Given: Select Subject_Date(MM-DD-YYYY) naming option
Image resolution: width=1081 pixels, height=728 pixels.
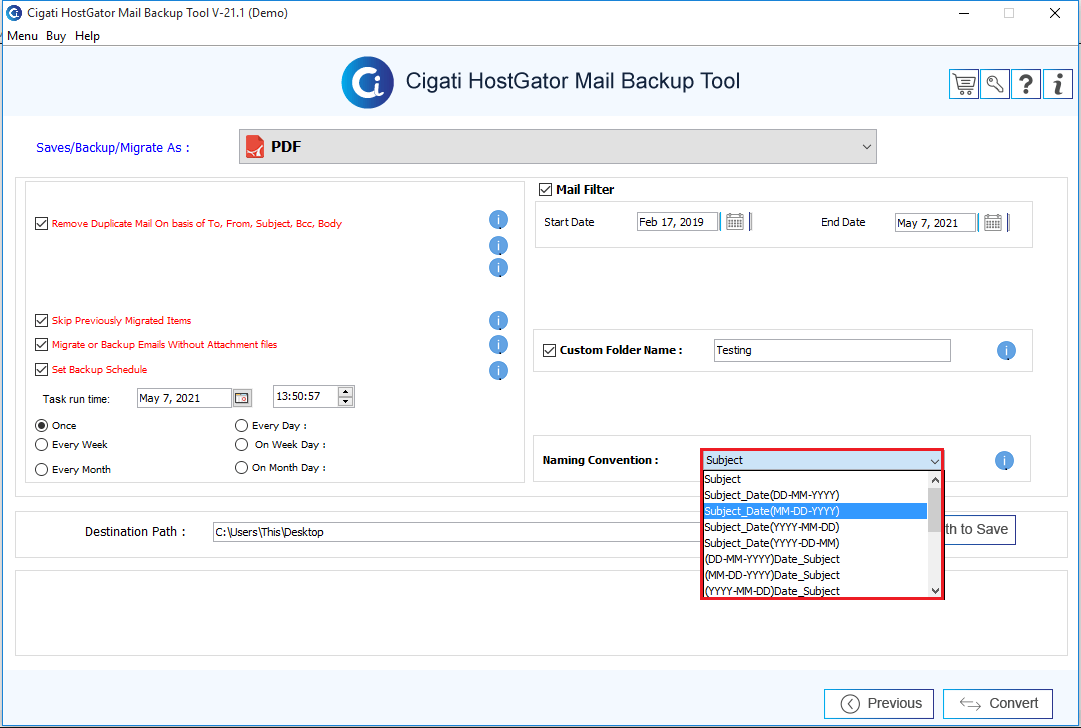Looking at the screenshot, I should (x=815, y=511).
